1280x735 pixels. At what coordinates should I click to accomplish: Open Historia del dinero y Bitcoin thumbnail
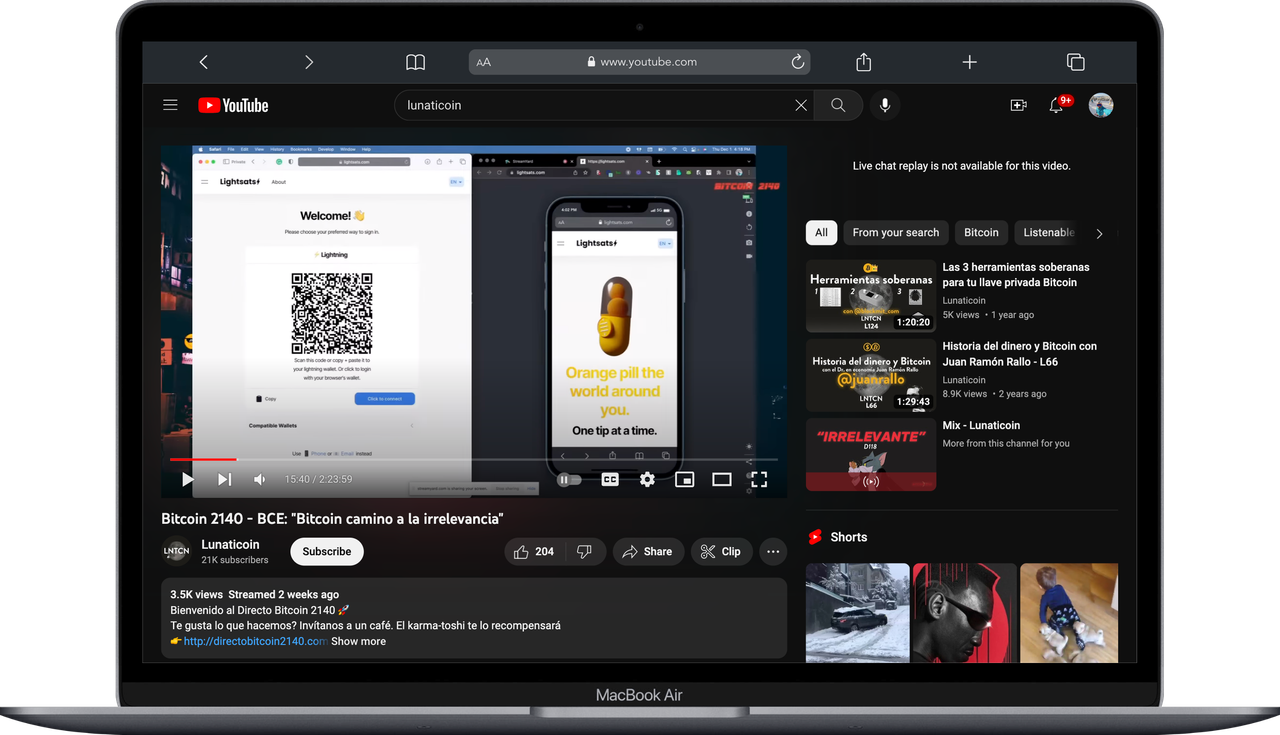tap(871, 375)
